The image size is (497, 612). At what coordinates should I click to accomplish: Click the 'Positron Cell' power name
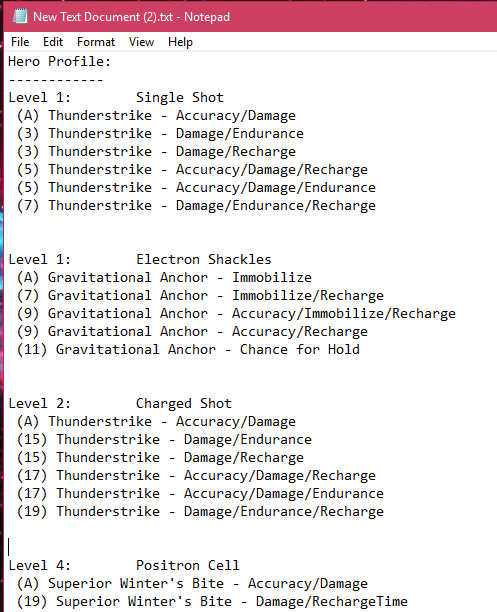click(187, 565)
